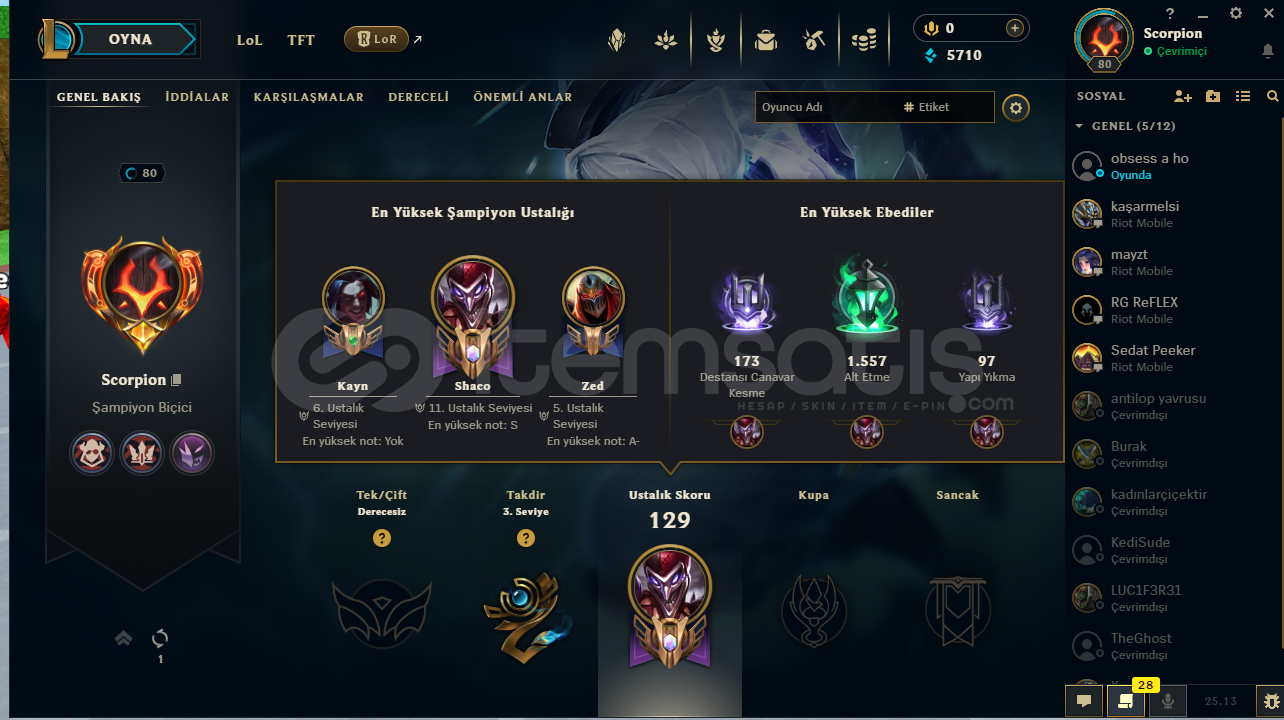Collapse the GENEL (5/12) friends group
Viewport: 1284px width, 720px height.
pos(1125,126)
